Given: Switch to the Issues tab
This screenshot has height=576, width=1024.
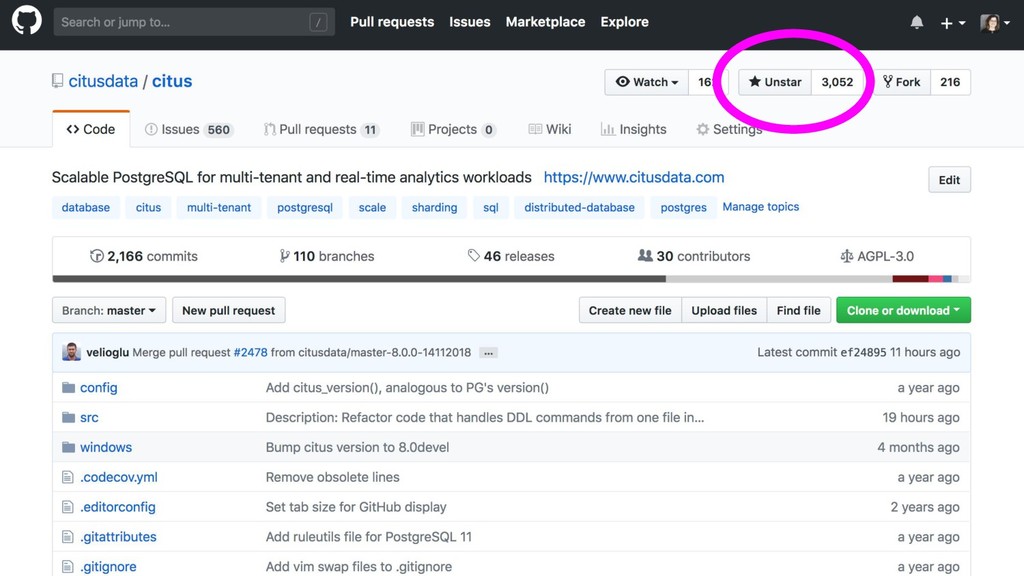Looking at the screenshot, I should pyautogui.click(x=188, y=129).
